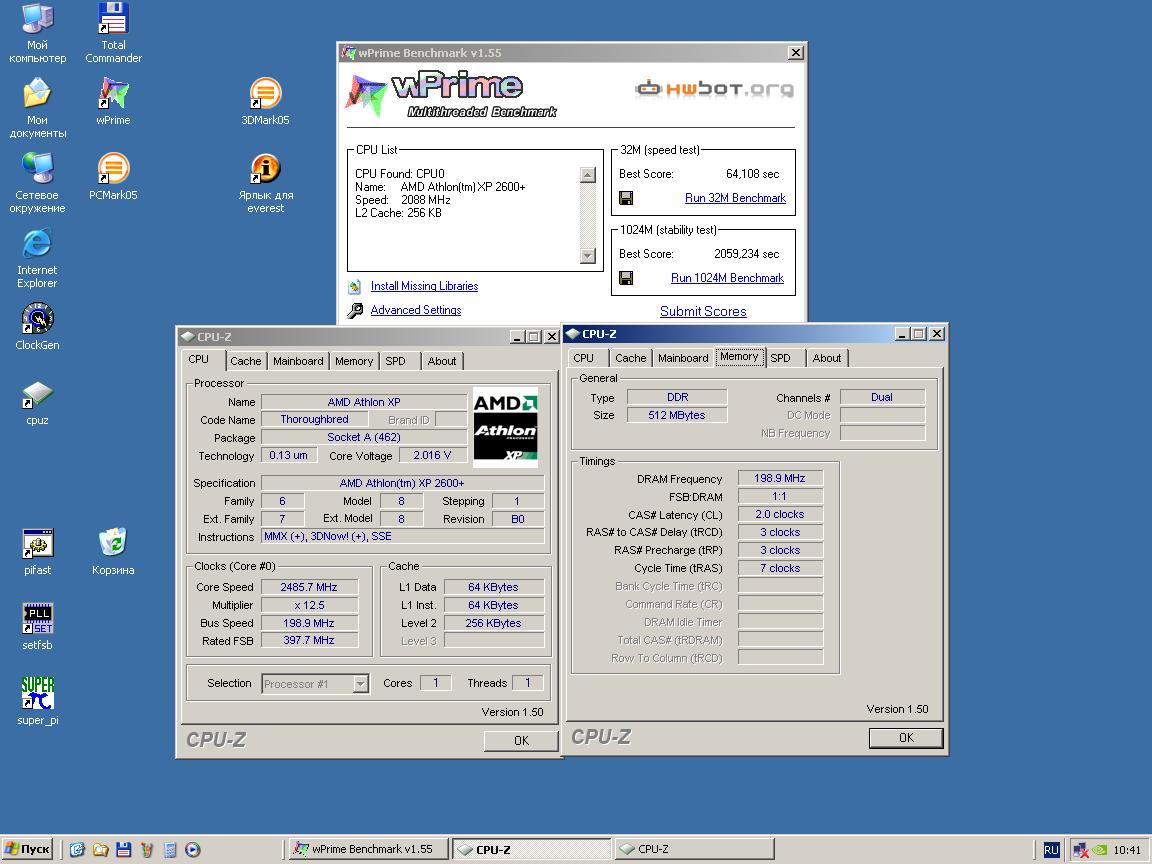Image resolution: width=1152 pixels, height=864 pixels.
Task: Click the Core Speed value 2485.7 MHz
Action: pos(309,588)
